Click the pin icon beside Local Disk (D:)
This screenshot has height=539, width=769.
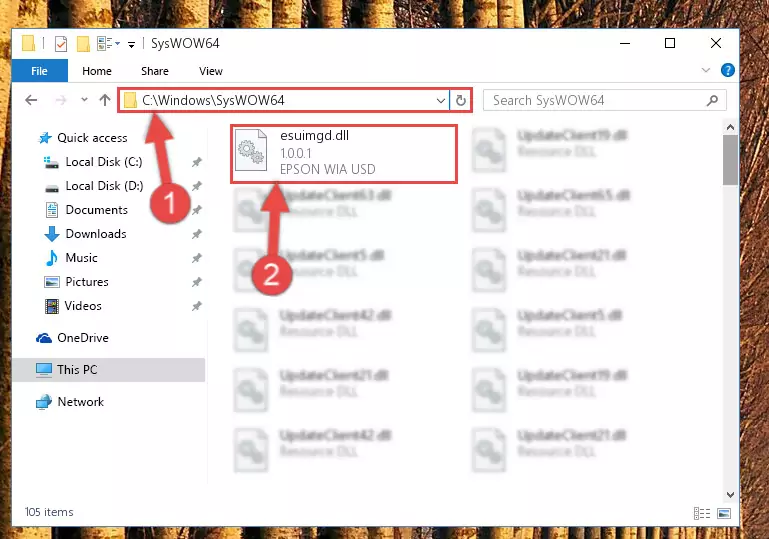[x=196, y=186]
